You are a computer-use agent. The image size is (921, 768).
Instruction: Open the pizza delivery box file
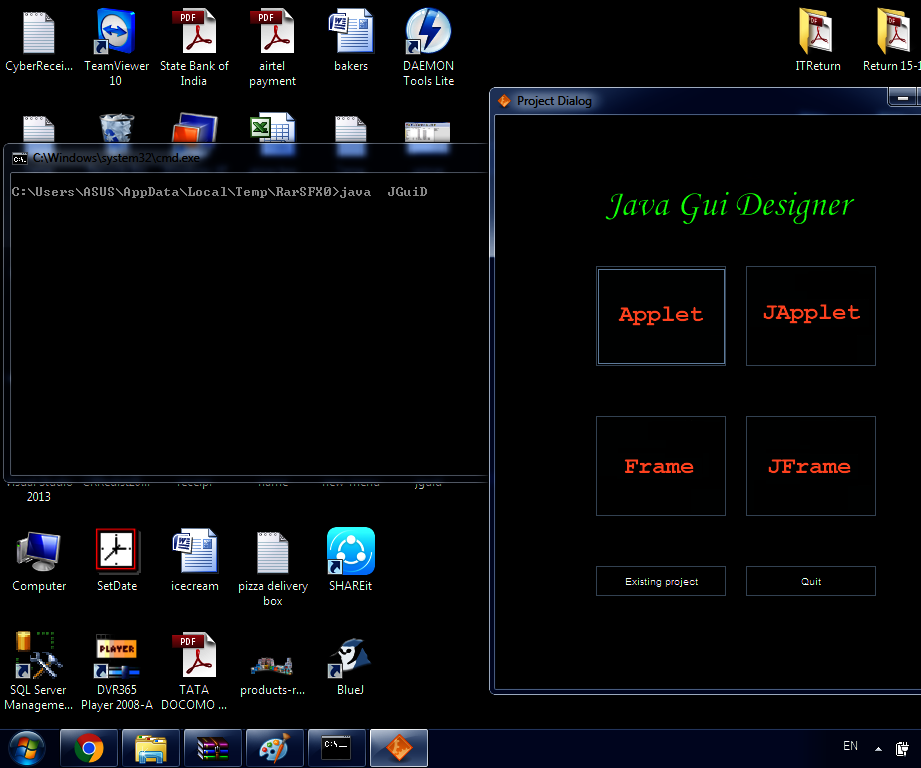273,568
